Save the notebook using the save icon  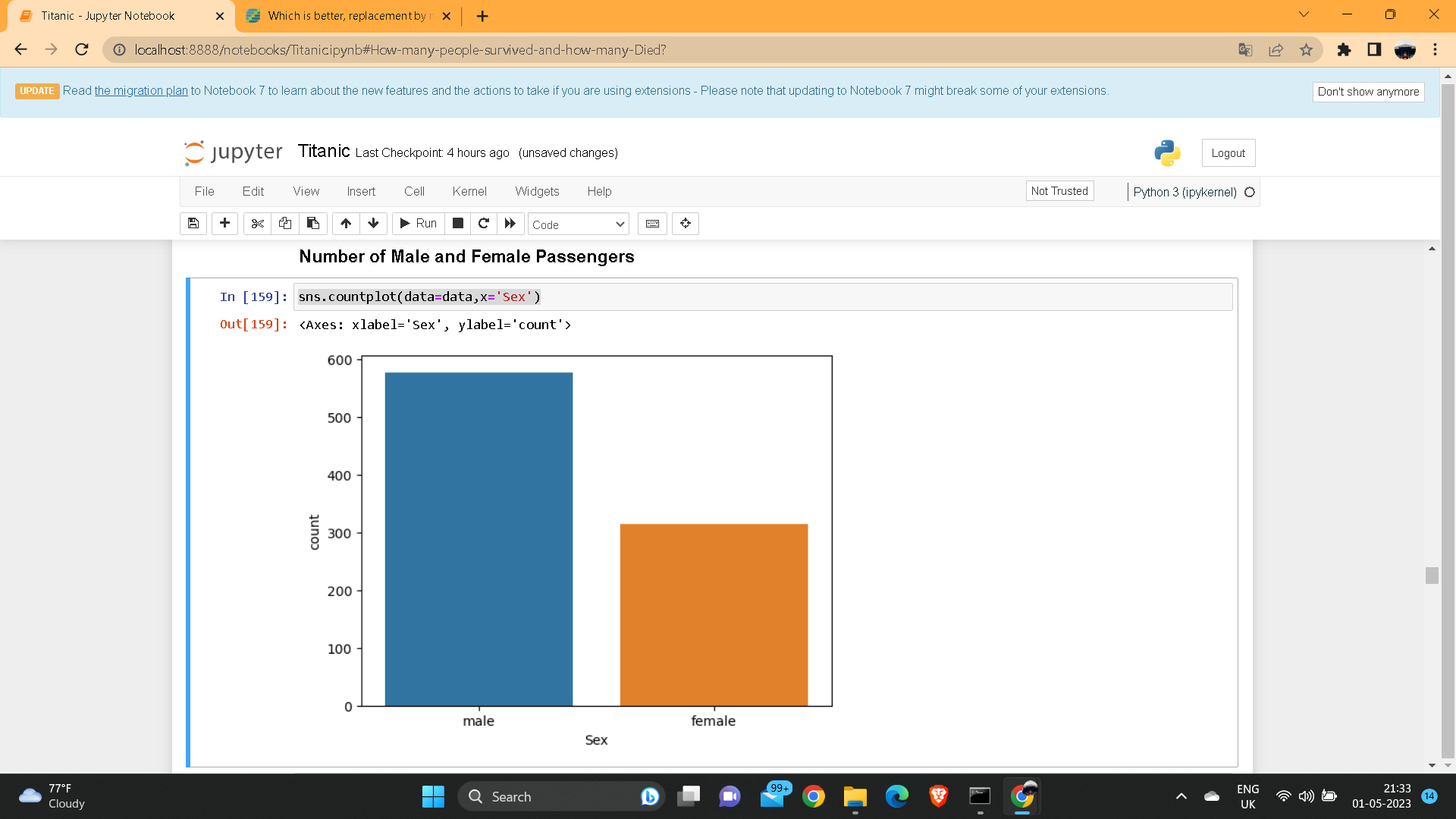pos(193,223)
